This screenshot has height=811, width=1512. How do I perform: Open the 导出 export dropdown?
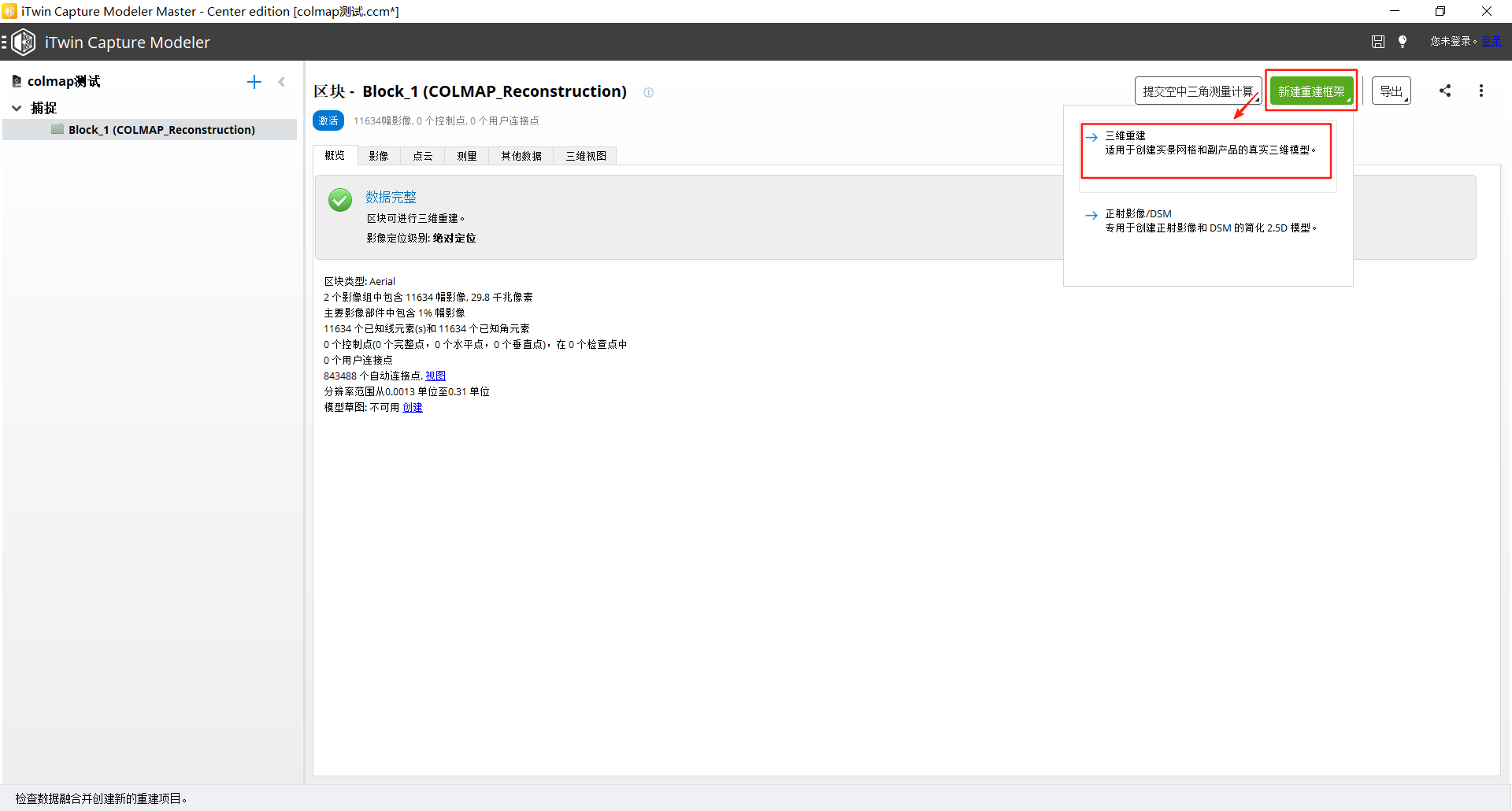(x=1391, y=91)
